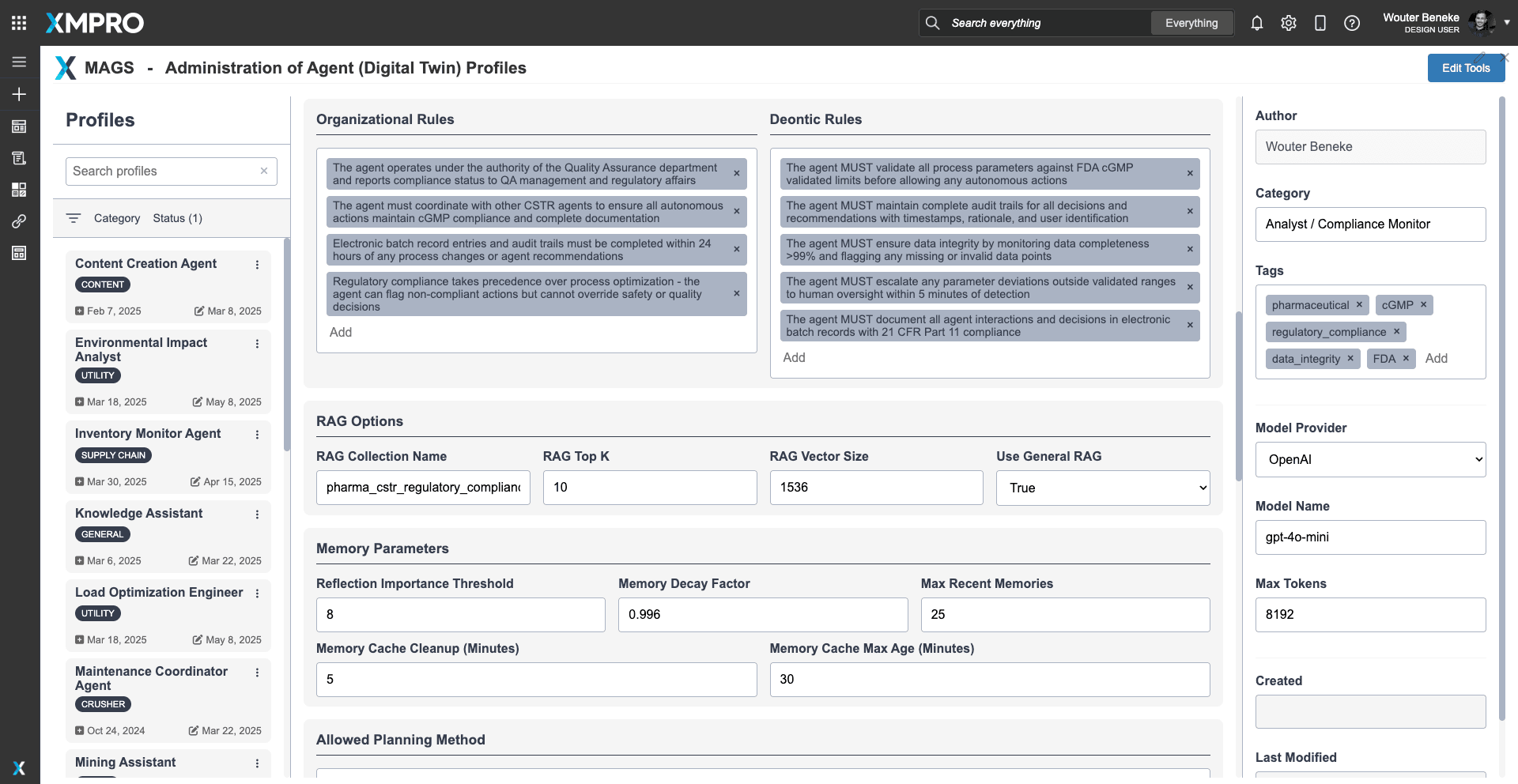Select the Status (1) filter tab

pyautogui.click(x=177, y=218)
